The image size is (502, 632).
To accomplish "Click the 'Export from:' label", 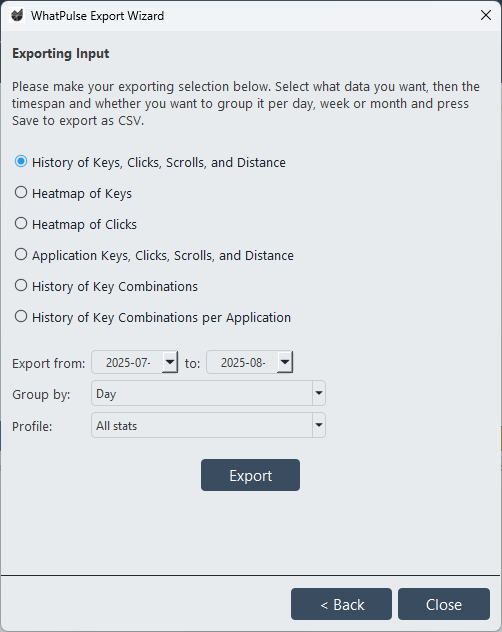I will [x=48, y=363].
